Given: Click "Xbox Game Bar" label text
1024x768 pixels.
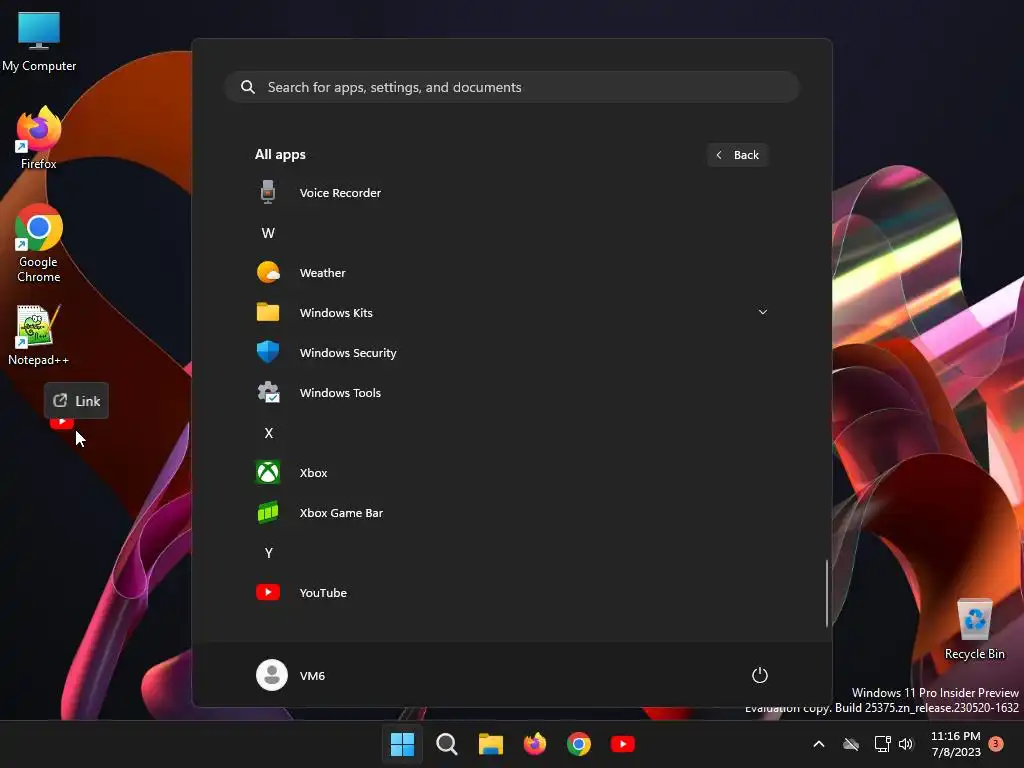Looking at the screenshot, I should pyautogui.click(x=341, y=513).
